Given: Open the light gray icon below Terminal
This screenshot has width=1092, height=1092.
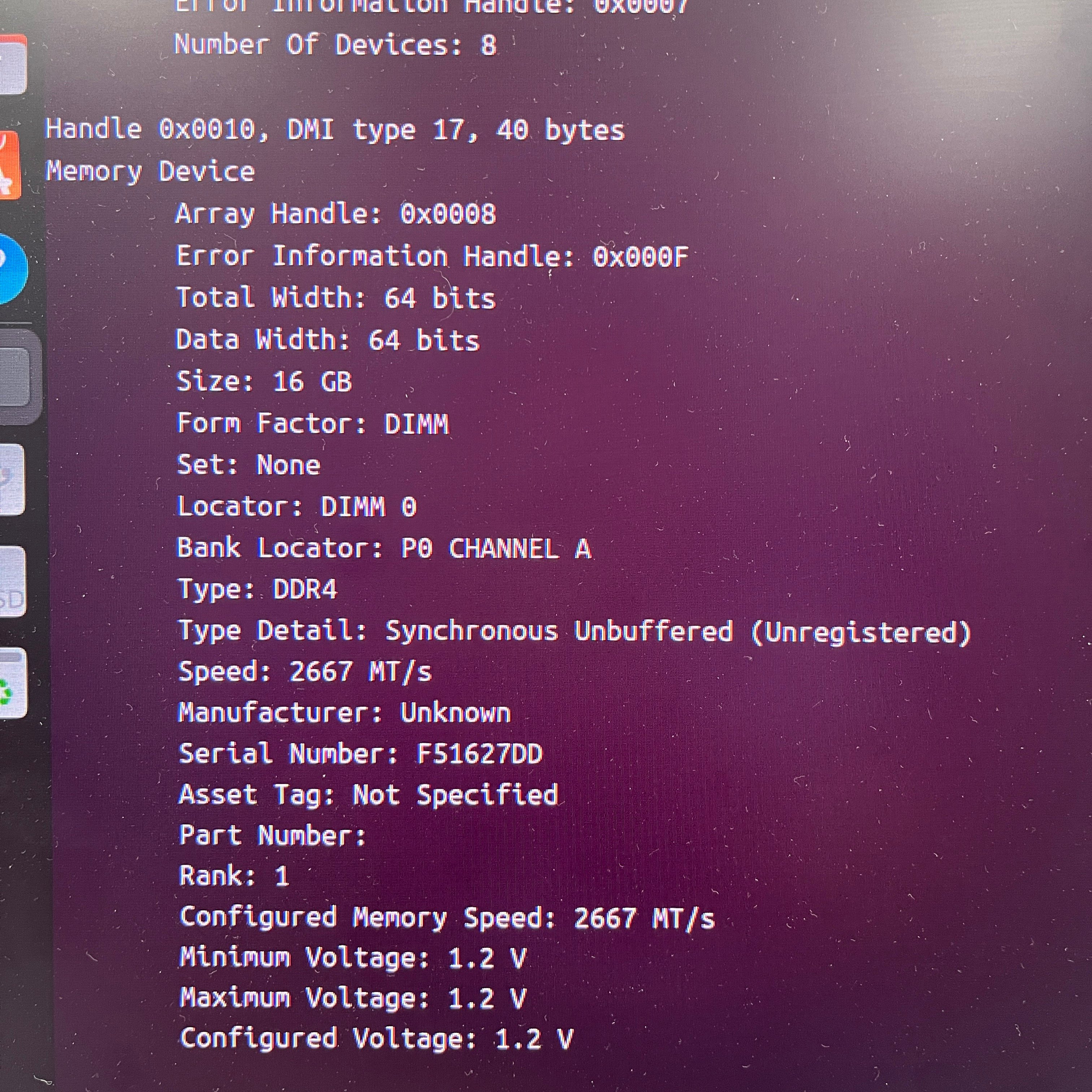Looking at the screenshot, I should click(x=12, y=479).
